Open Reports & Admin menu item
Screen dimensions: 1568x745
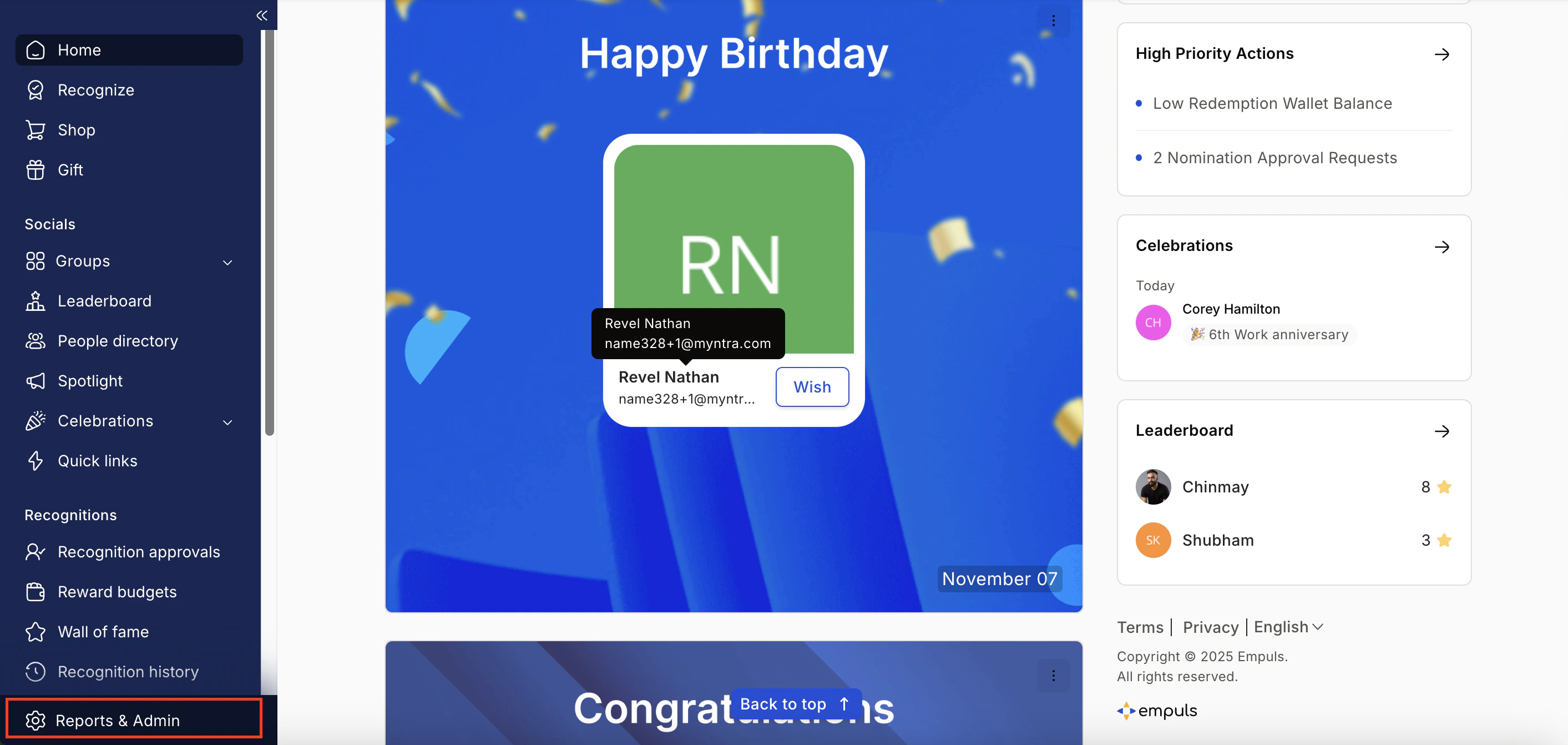[134, 720]
